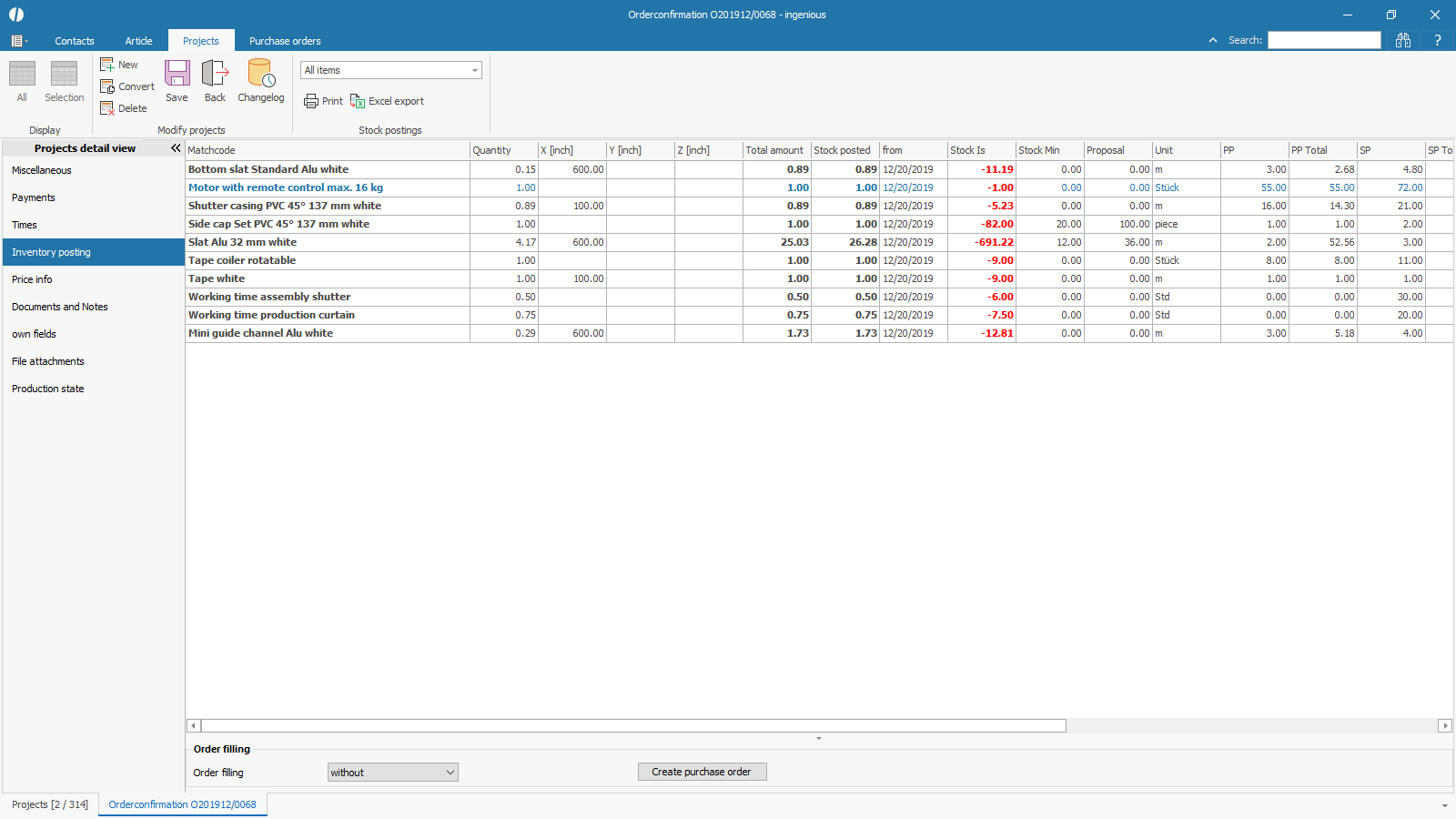Collapse the ribbon with the up chevron
The width and height of the screenshot is (1456, 819).
coord(1212,40)
